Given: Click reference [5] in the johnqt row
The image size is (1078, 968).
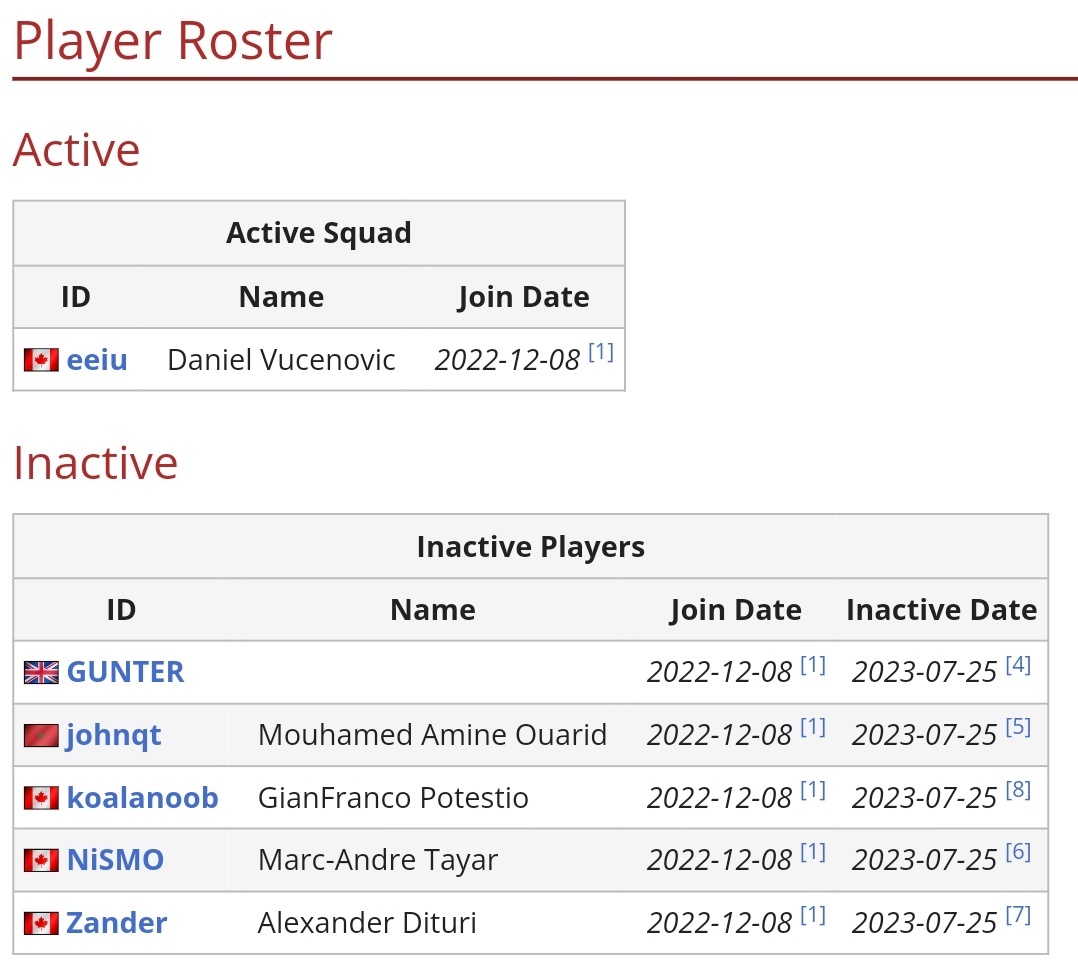Looking at the screenshot, I should pyautogui.click(x=1017, y=727).
